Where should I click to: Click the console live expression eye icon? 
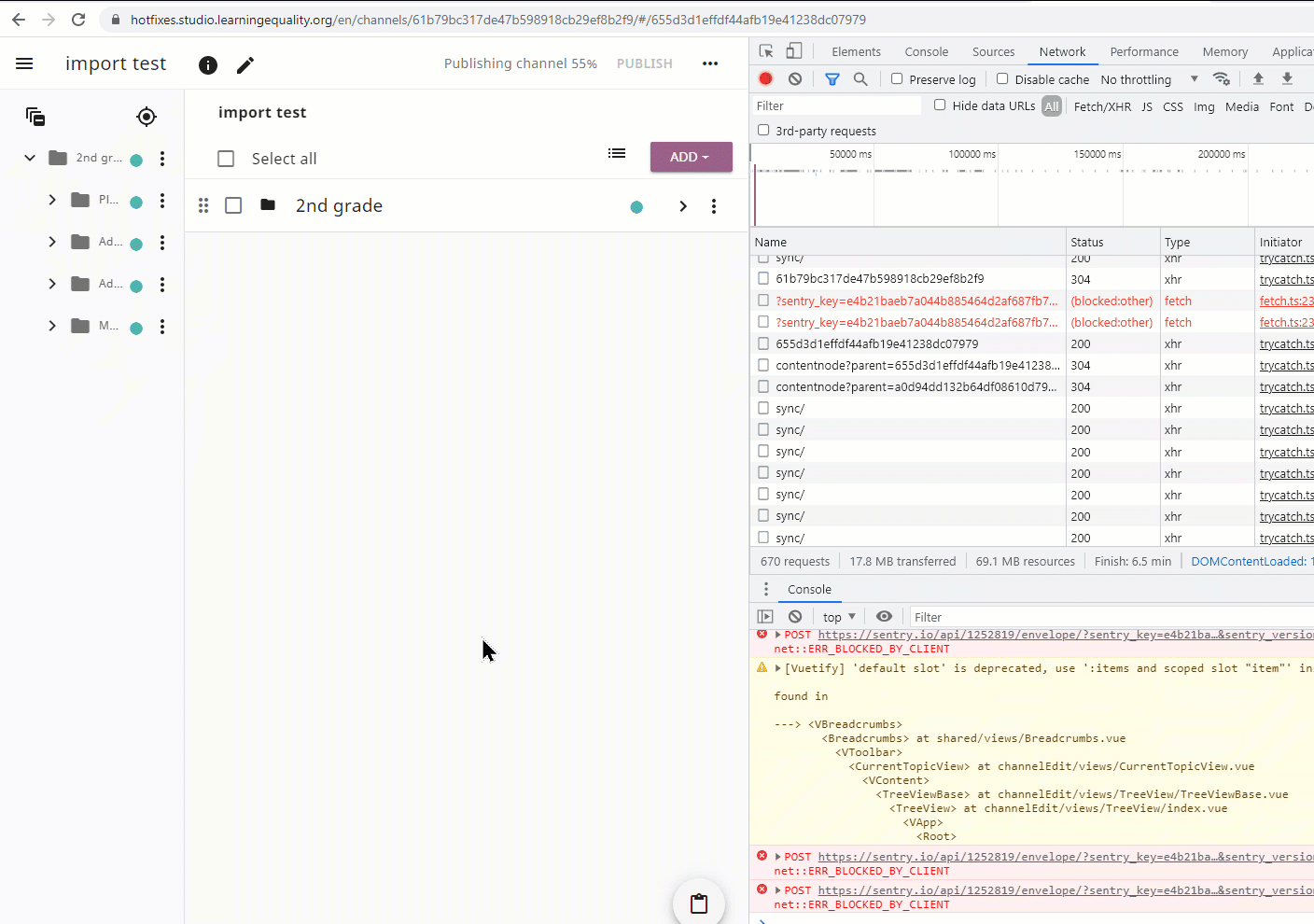pyautogui.click(x=884, y=617)
